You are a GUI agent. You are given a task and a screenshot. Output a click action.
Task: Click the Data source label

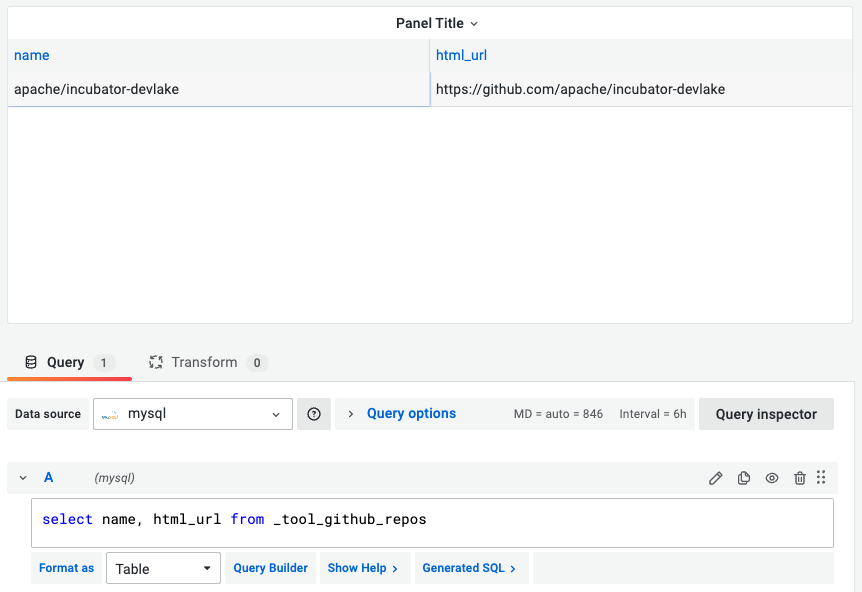(x=48, y=414)
